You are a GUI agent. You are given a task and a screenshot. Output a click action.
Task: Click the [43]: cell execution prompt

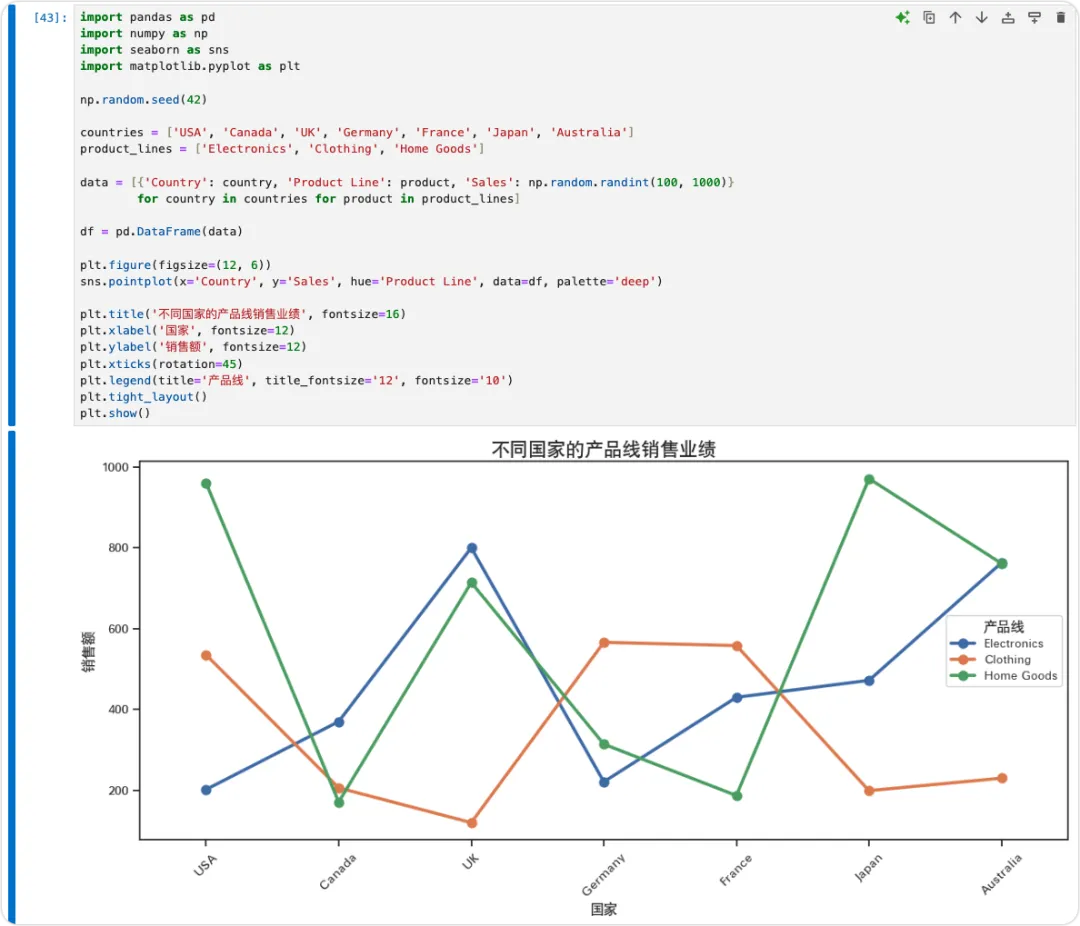point(50,18)
